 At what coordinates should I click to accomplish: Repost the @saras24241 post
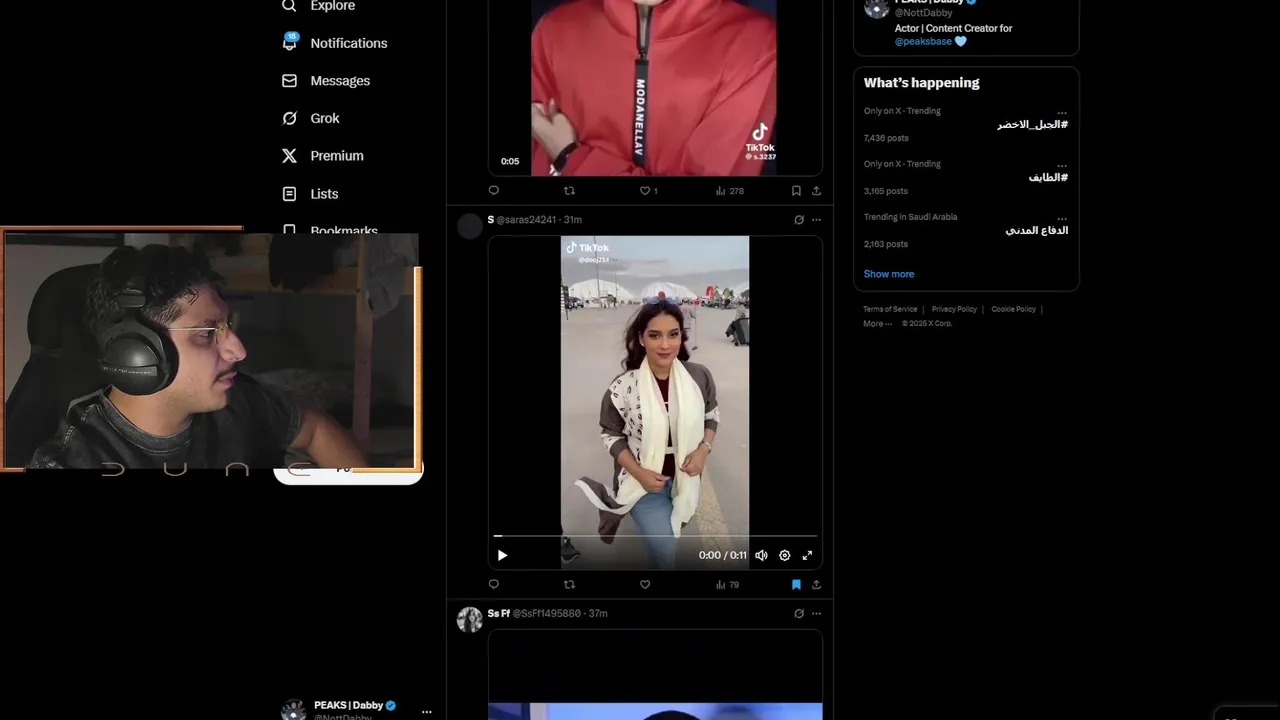click(x=570, y=584)
